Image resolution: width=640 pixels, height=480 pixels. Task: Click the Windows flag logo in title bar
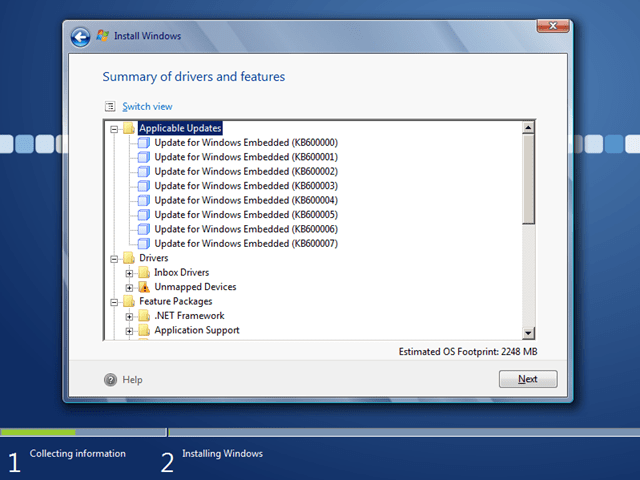point(102,36)
